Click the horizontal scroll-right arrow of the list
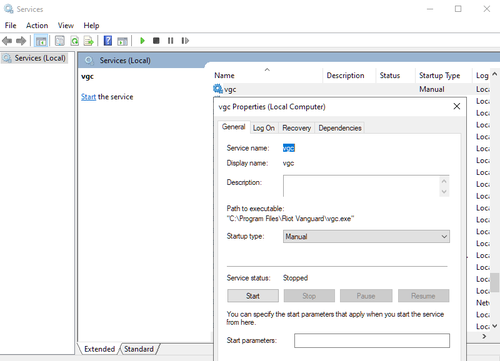This screenshot has width=500, height=361. 484,337
